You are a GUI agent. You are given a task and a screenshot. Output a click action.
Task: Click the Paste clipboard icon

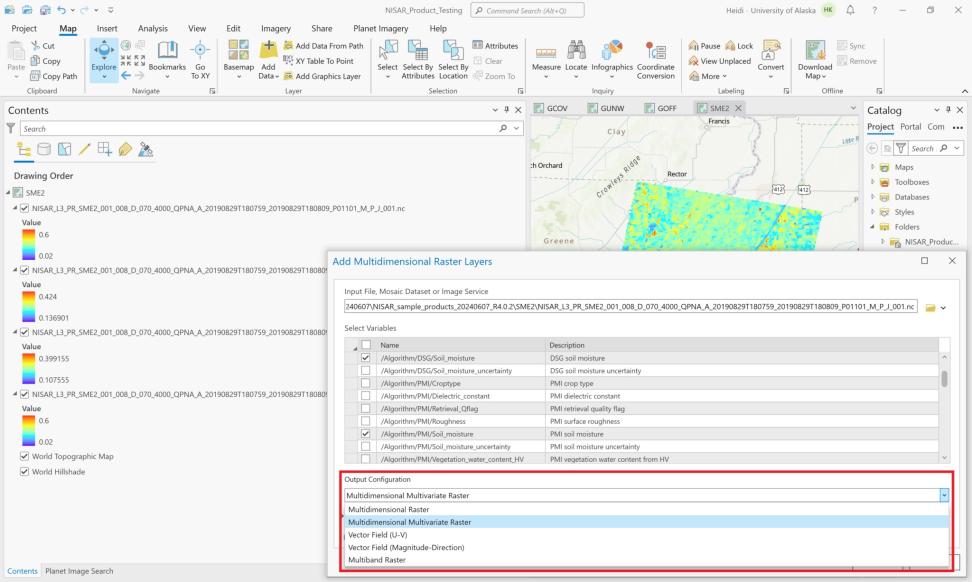point(16,51)
